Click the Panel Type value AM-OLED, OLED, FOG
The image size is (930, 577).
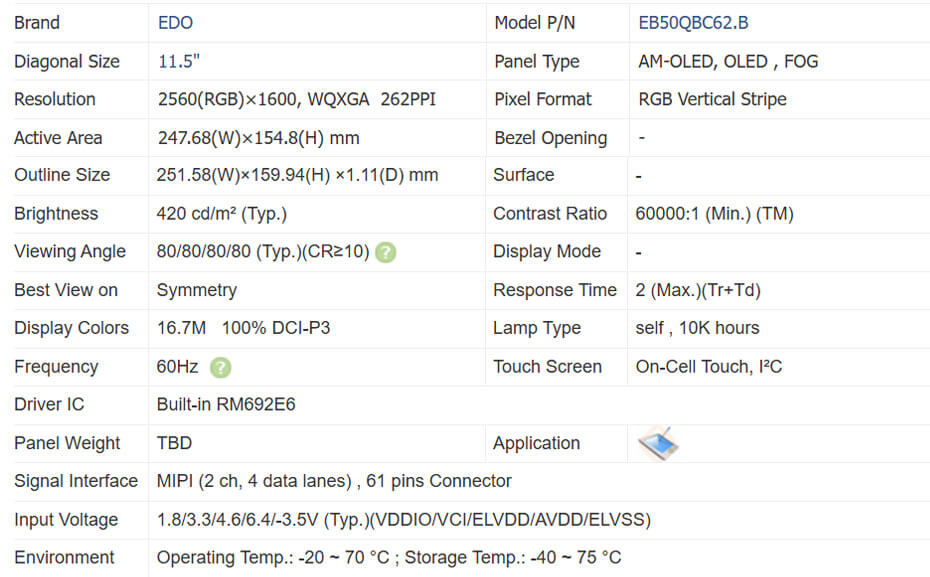tap(728, 61)
